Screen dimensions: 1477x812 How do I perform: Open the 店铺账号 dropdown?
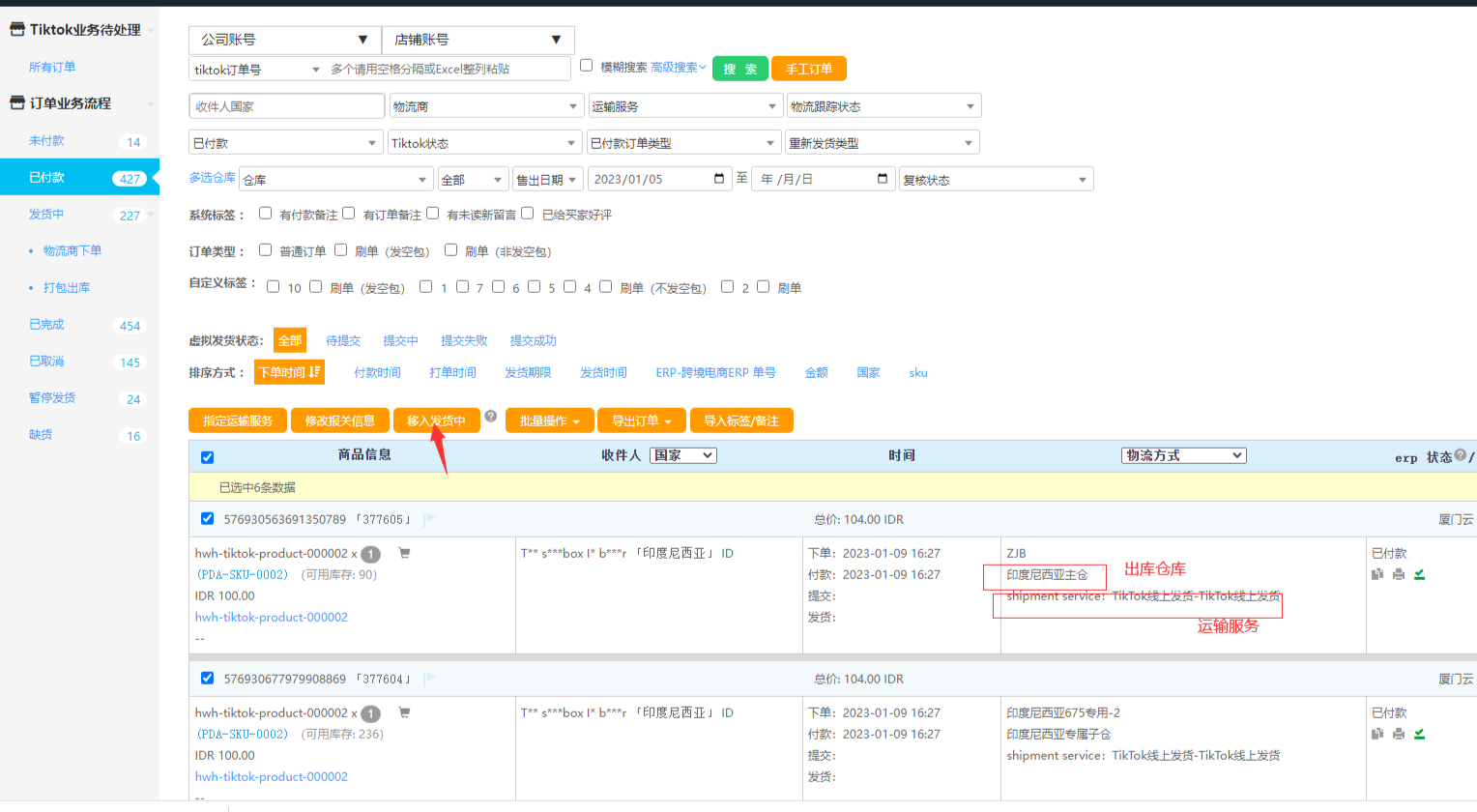pyautogui.click(x=478, y=40)
